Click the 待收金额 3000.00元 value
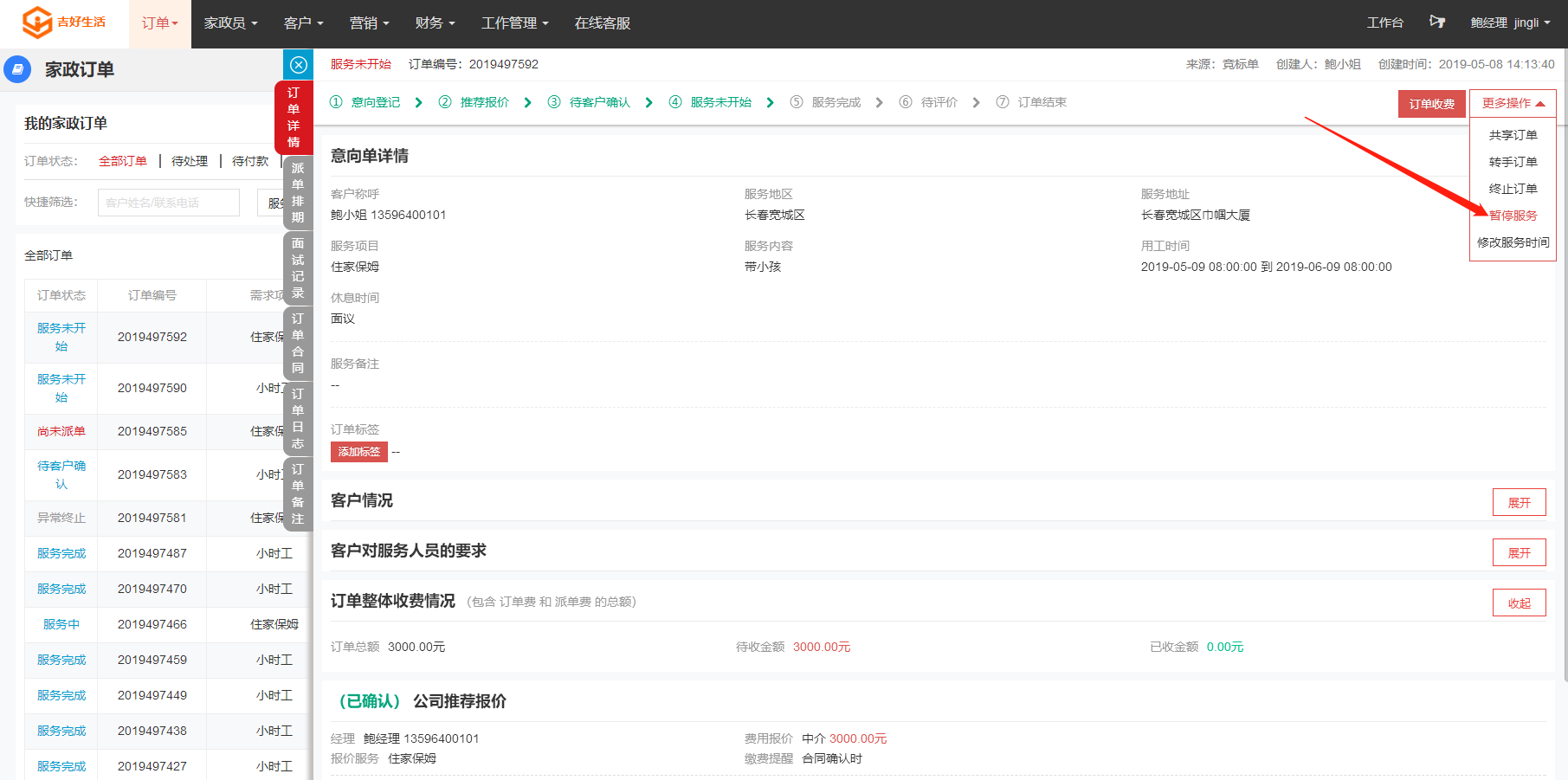This screenshot has width=1568, height=780. [x=822, y=647]
